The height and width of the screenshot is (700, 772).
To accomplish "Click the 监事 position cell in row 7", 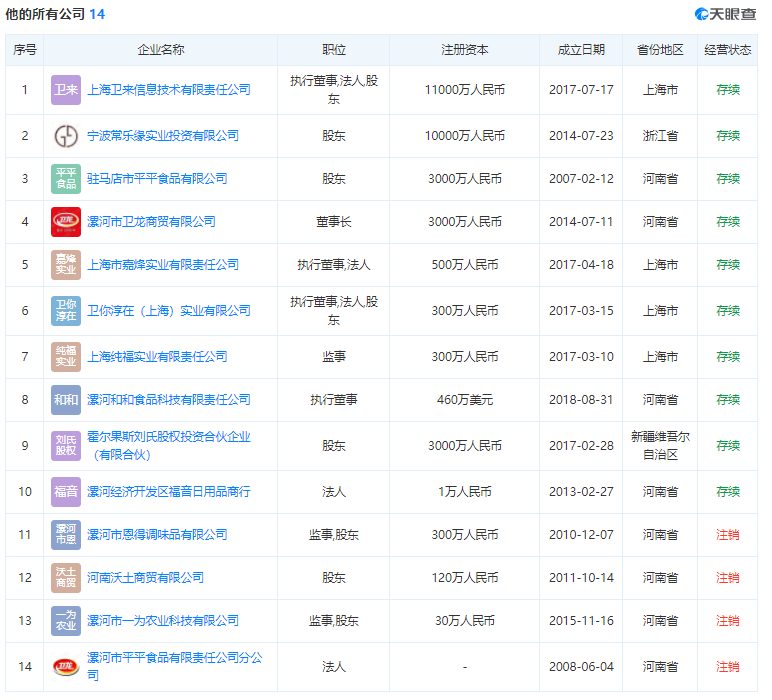I will tap(334, 357).
